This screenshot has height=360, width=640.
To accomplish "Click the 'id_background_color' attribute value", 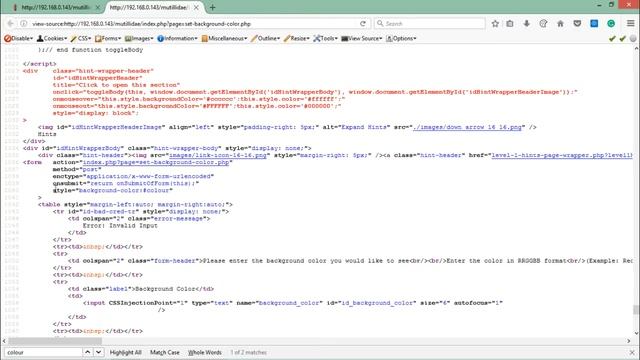I will point(376,303).
